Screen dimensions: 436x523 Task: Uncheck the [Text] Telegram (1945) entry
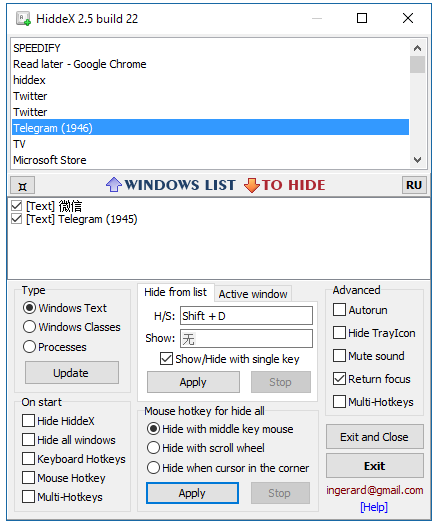tap(16, 219)
